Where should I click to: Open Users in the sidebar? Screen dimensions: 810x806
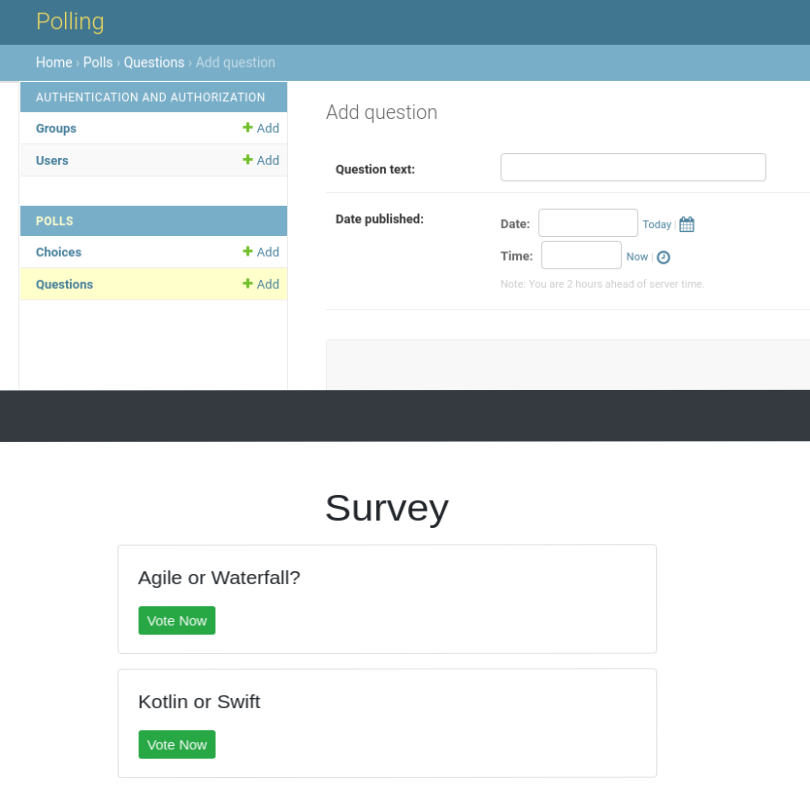52,160
